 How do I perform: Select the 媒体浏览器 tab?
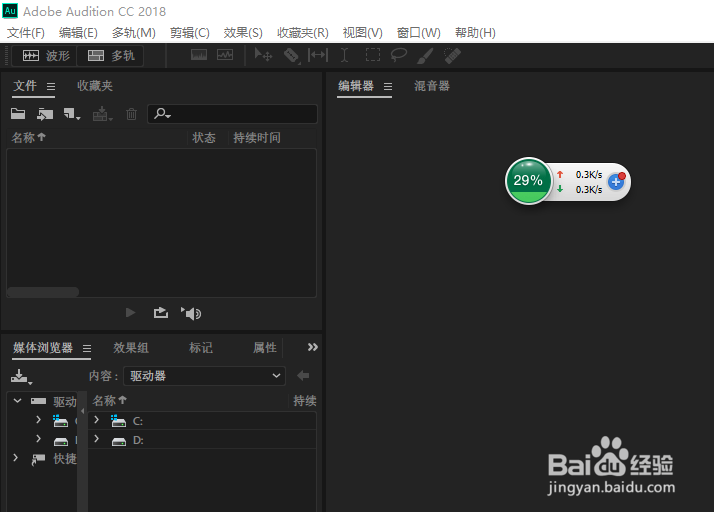coord(43,348)
